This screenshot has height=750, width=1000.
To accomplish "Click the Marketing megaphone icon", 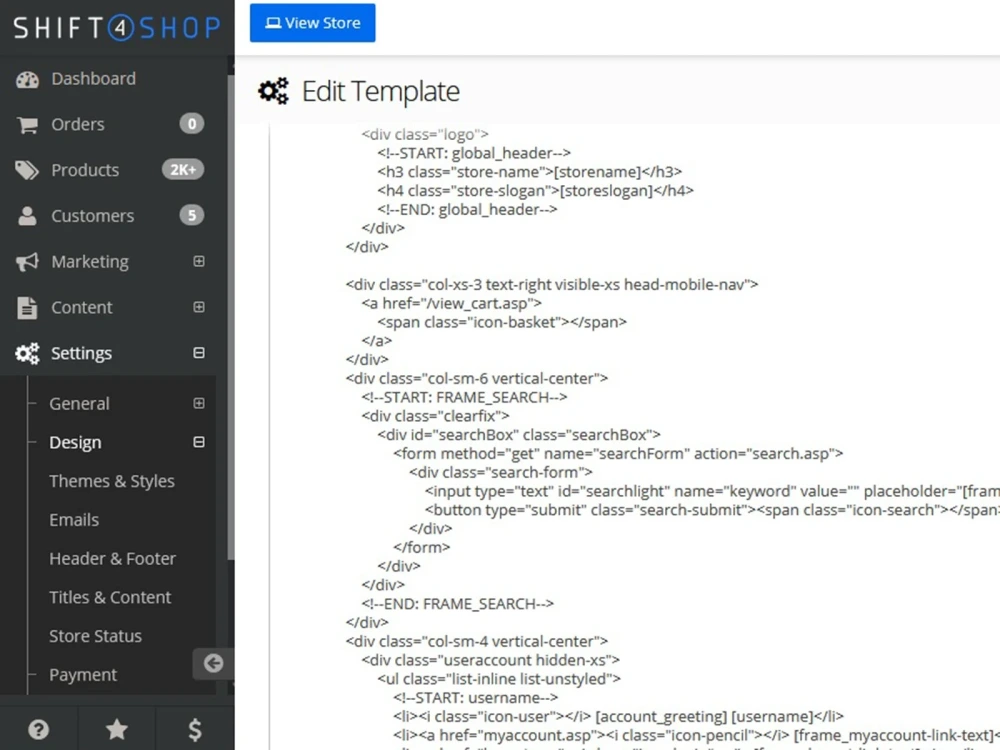I will (x=27, y=261).
